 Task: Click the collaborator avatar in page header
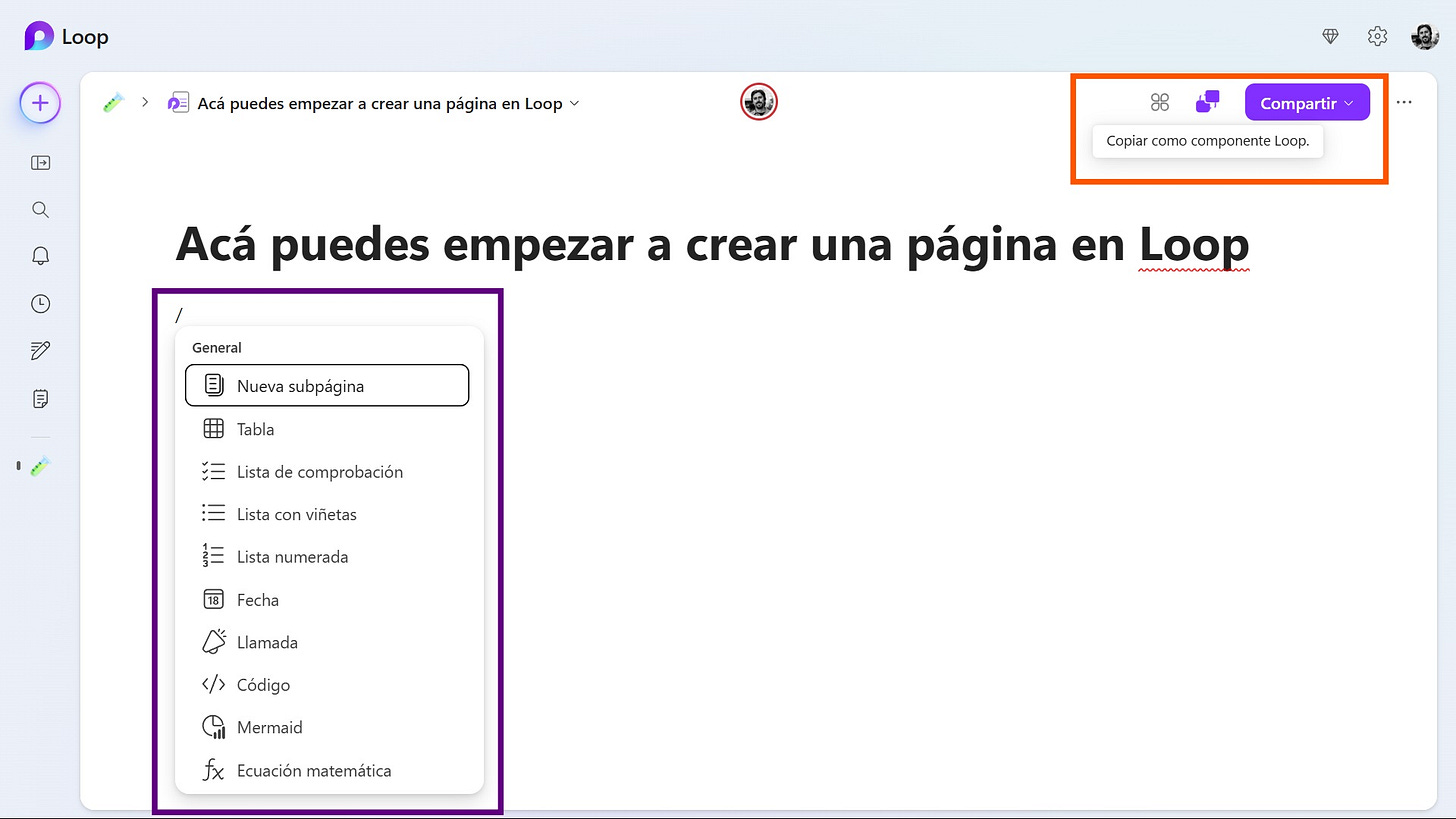coord(759,102)
